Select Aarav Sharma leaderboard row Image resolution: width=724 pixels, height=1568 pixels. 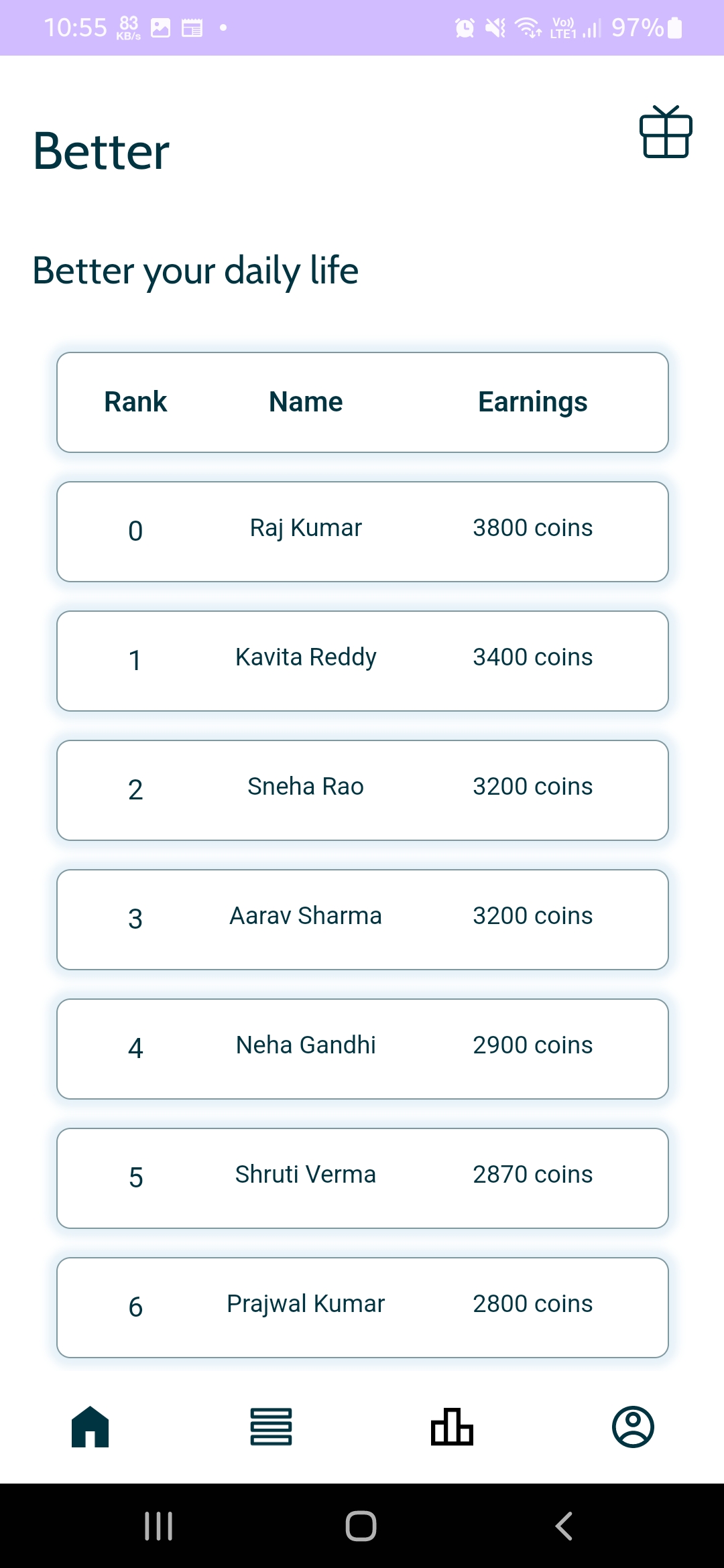point(363,919)
